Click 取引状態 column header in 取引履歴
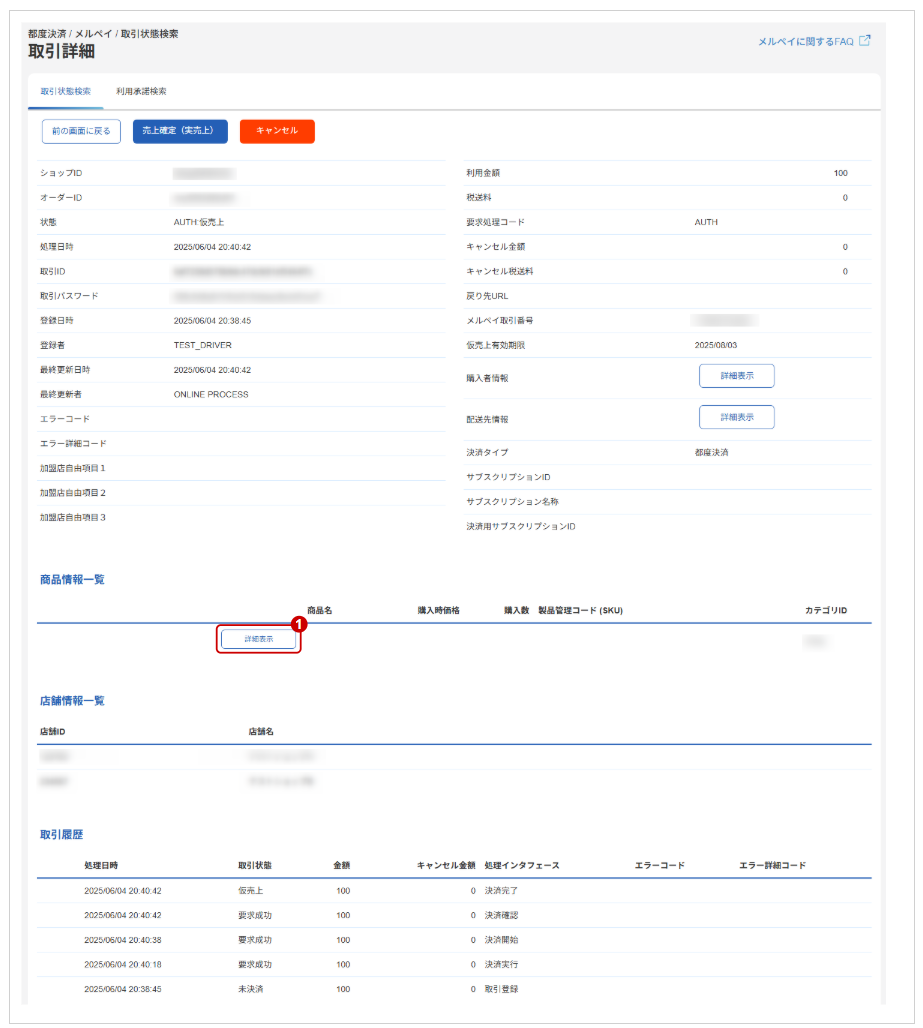Viewport: 923px width, 1028px height. pos(254,865)
